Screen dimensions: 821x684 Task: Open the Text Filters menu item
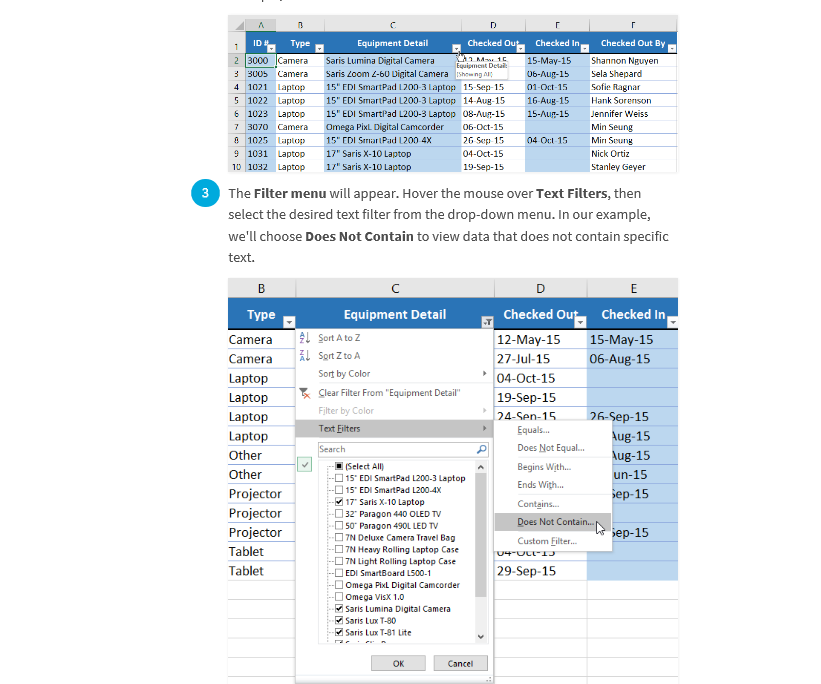click(395, 428)
